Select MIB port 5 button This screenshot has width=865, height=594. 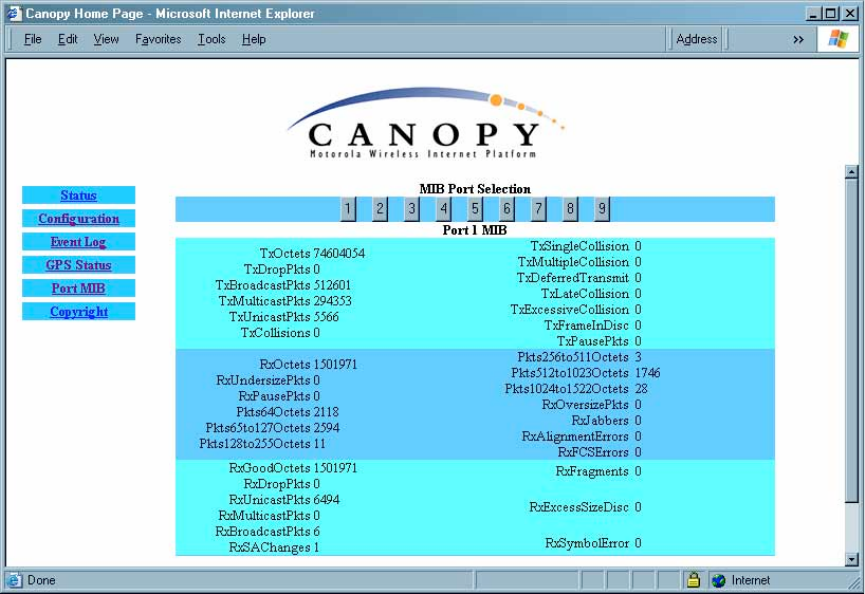[475, 209]
